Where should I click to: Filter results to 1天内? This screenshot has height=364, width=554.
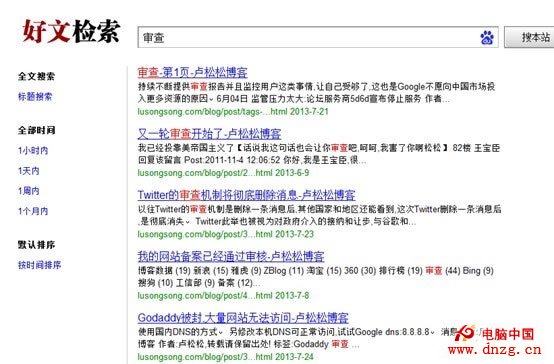[x=29, y=171]
